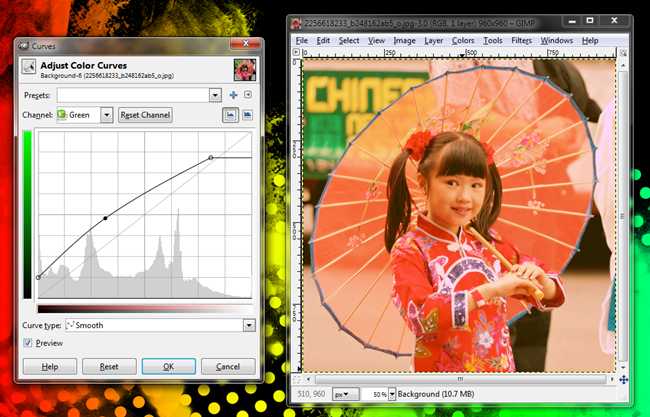Open the Tools menu

(x=493, y=41)
